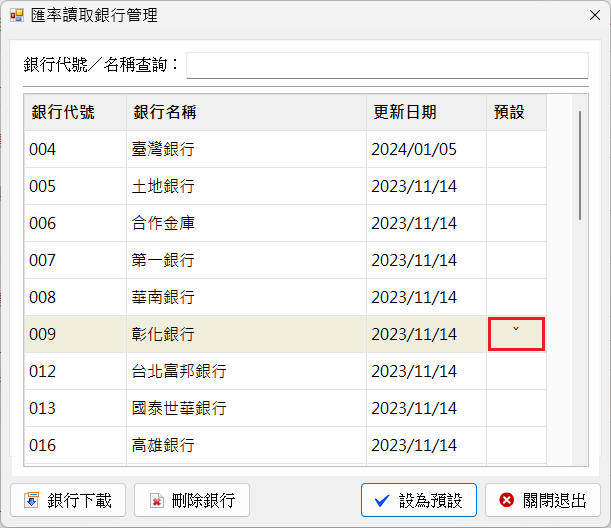611x528 pixels.
Task: Click the date 2024/01/05
Action: pyautogui.click(x=414, y=149)
